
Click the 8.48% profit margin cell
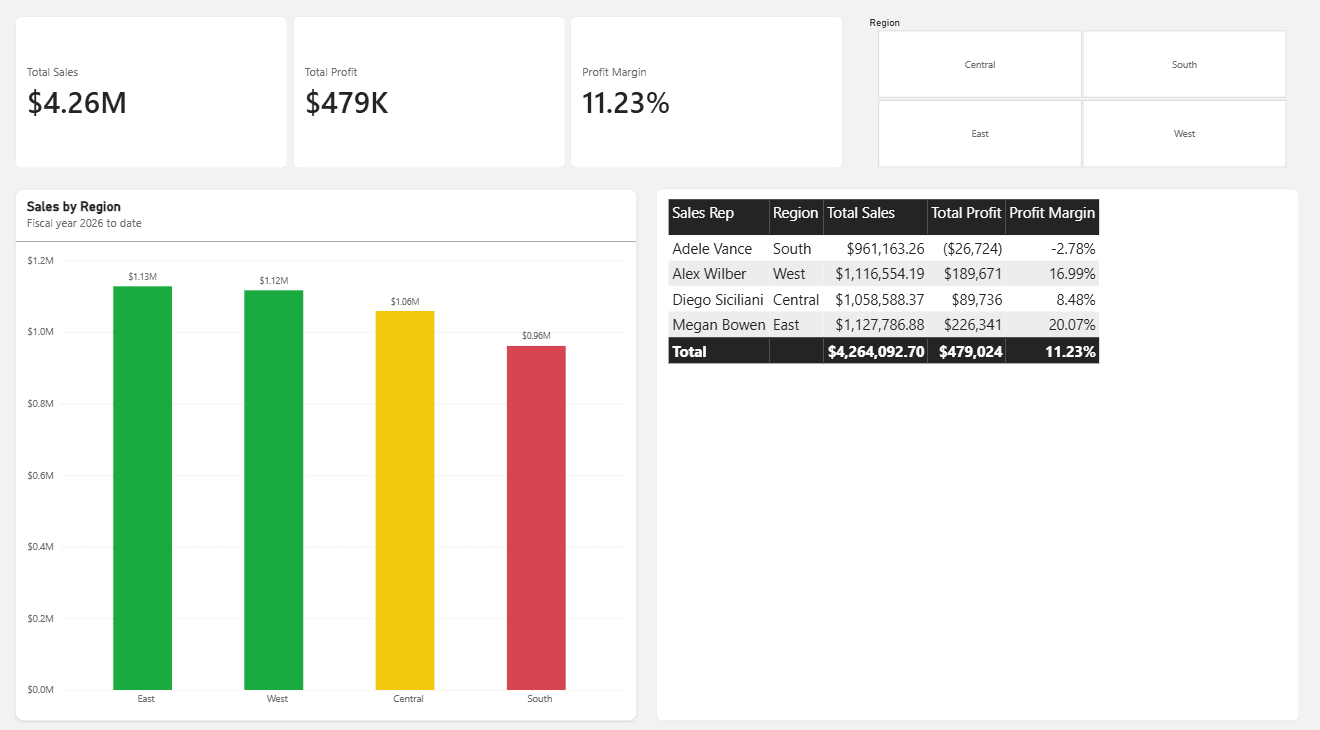(1052, 299)
